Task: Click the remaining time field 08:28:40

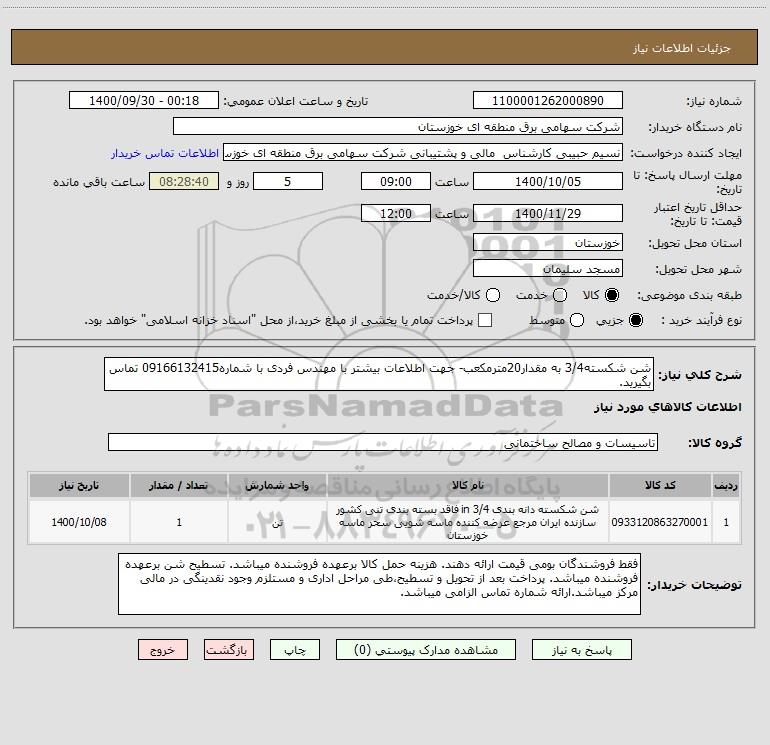Action: coord(184,182)
